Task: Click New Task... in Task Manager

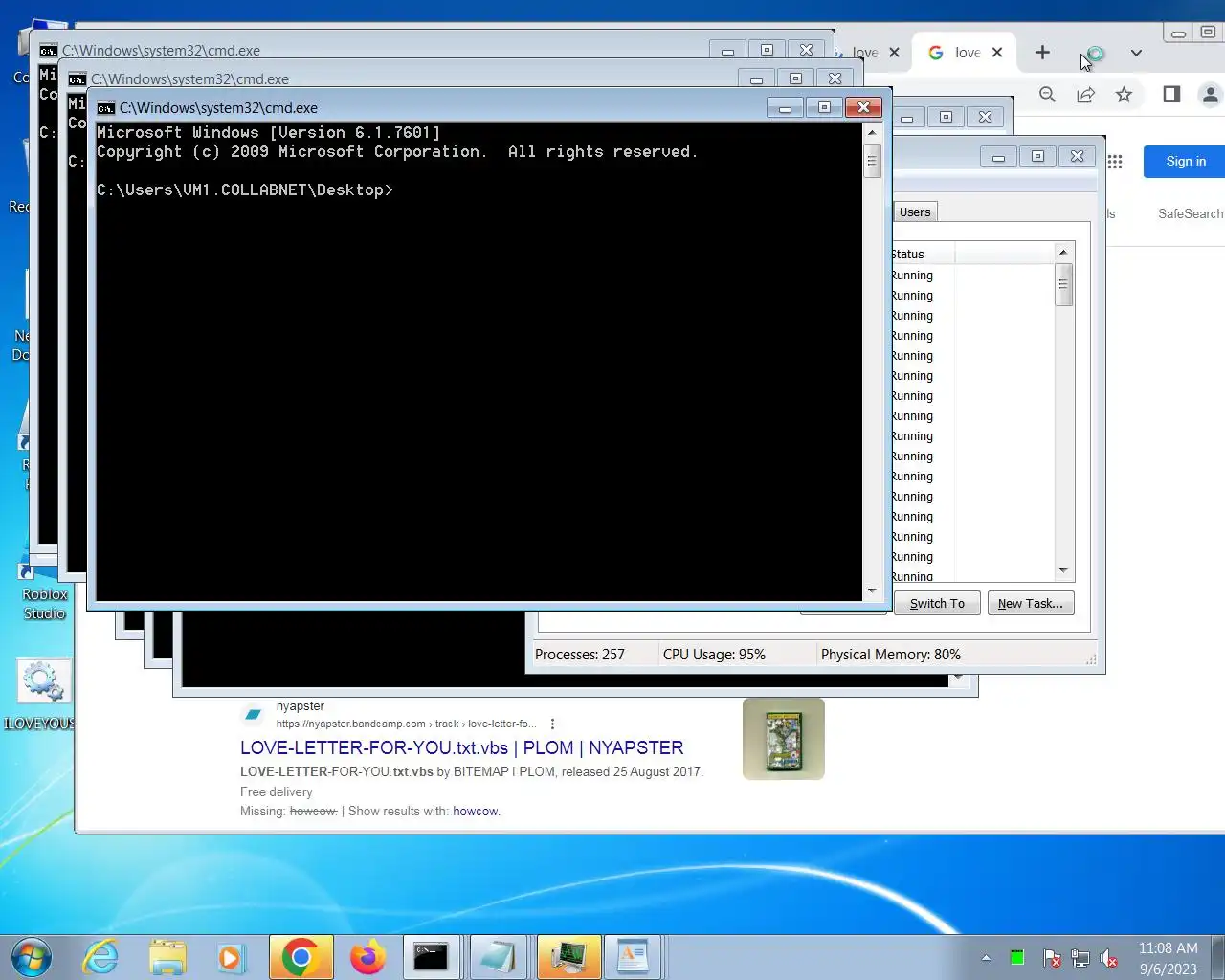Action: (1031, 603)
